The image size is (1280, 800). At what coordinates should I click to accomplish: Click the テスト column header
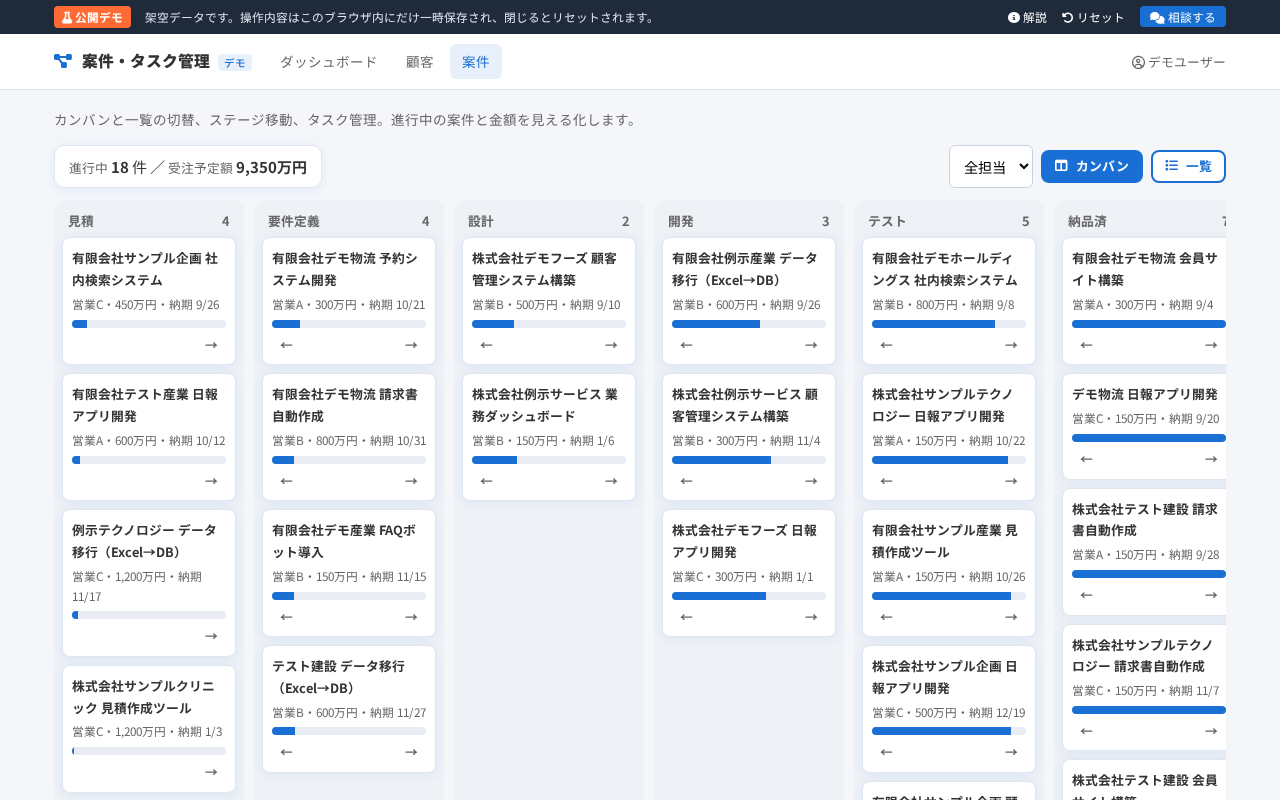(x=949, y=221)
